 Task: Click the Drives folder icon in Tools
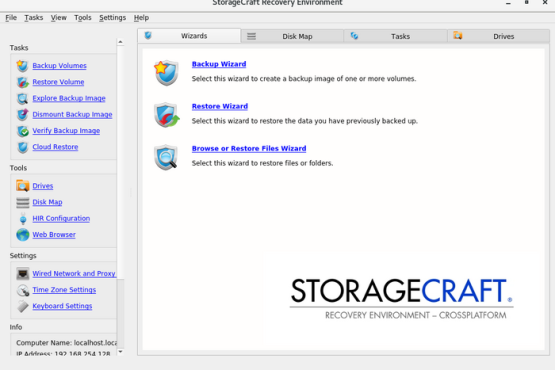(x=22, y=186)
